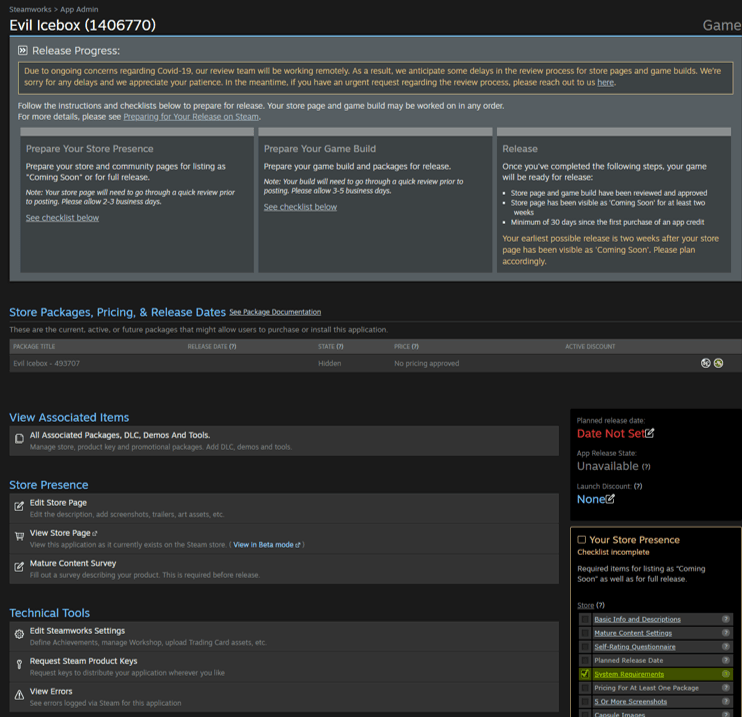Toggle the checked System Requirements checkbox

point(585,674)
